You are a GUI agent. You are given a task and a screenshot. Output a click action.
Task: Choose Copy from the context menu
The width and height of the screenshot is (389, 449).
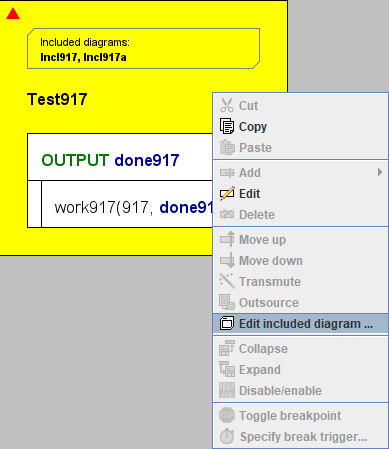tap(300, 126)
